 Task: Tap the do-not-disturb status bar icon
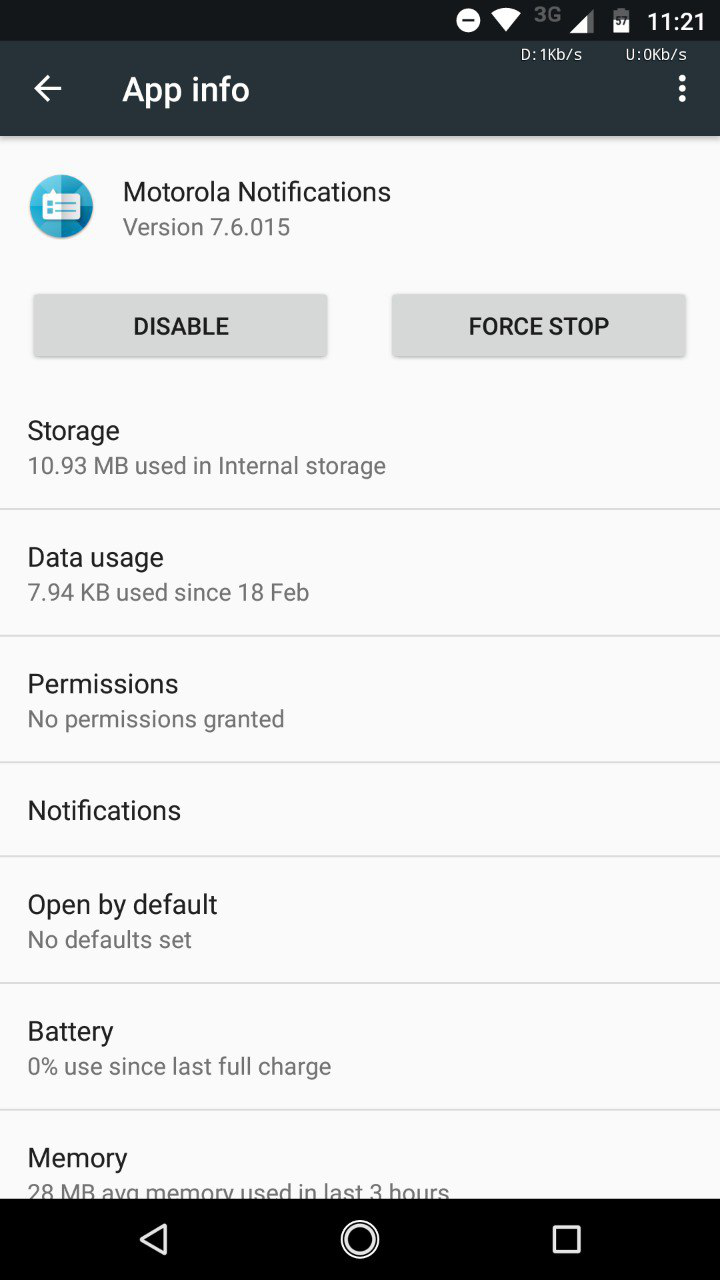(468, 20)
